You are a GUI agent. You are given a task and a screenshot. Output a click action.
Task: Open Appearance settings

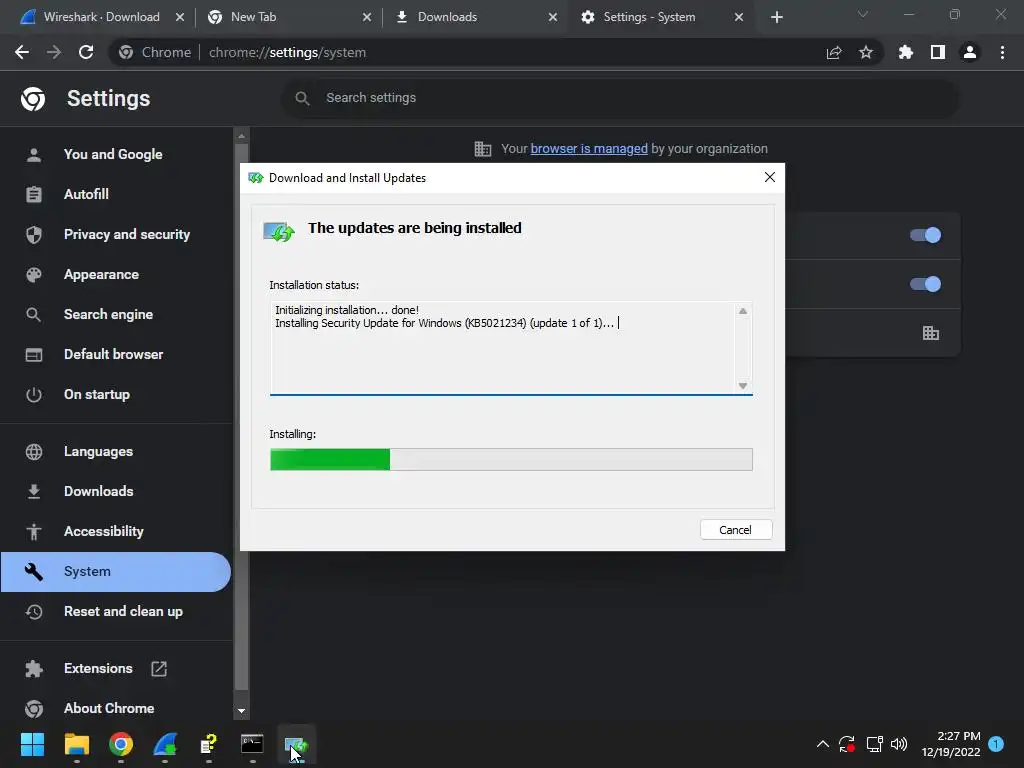[101, 274]
